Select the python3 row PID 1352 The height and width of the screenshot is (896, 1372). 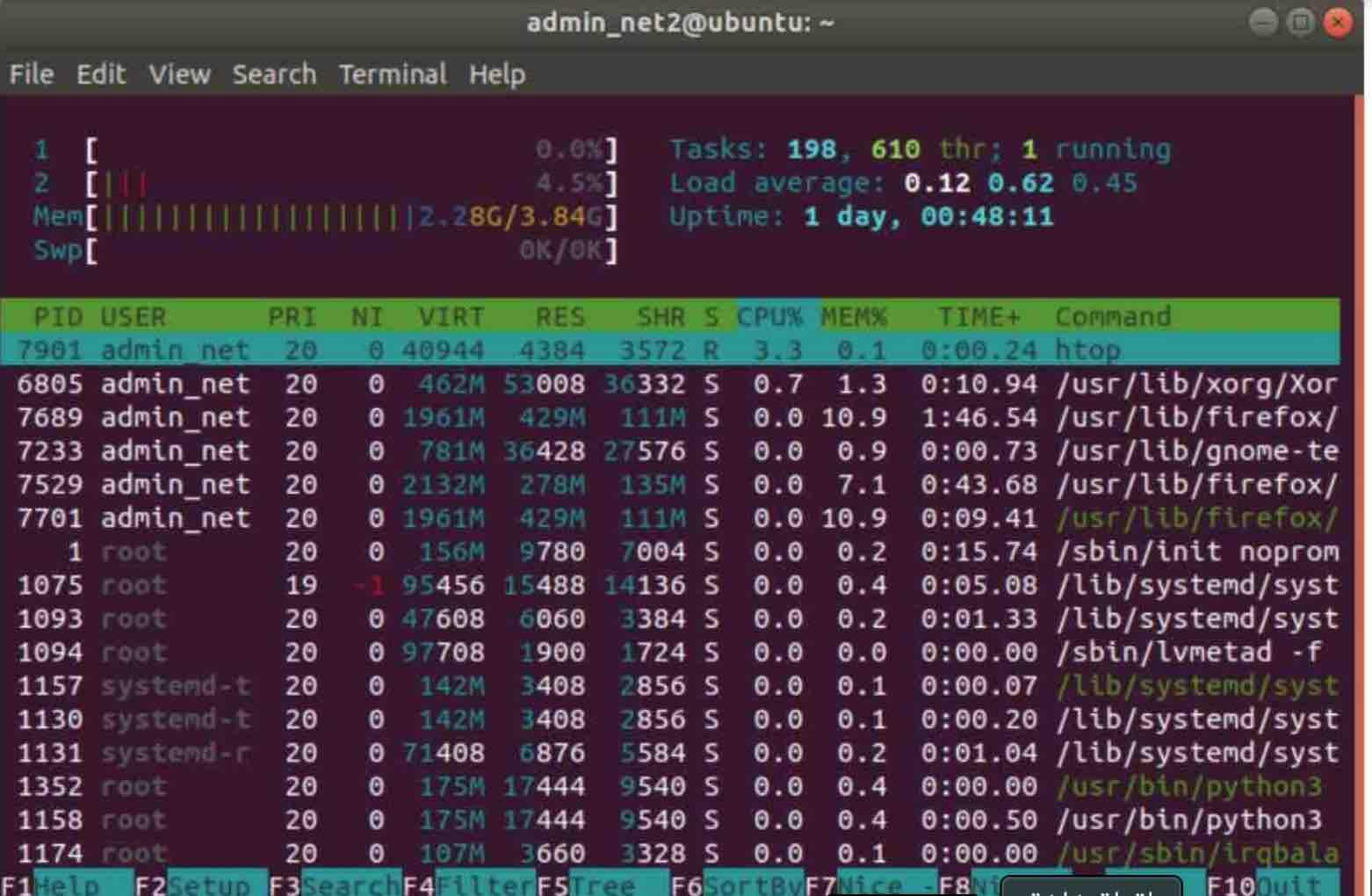coord(670,786)
